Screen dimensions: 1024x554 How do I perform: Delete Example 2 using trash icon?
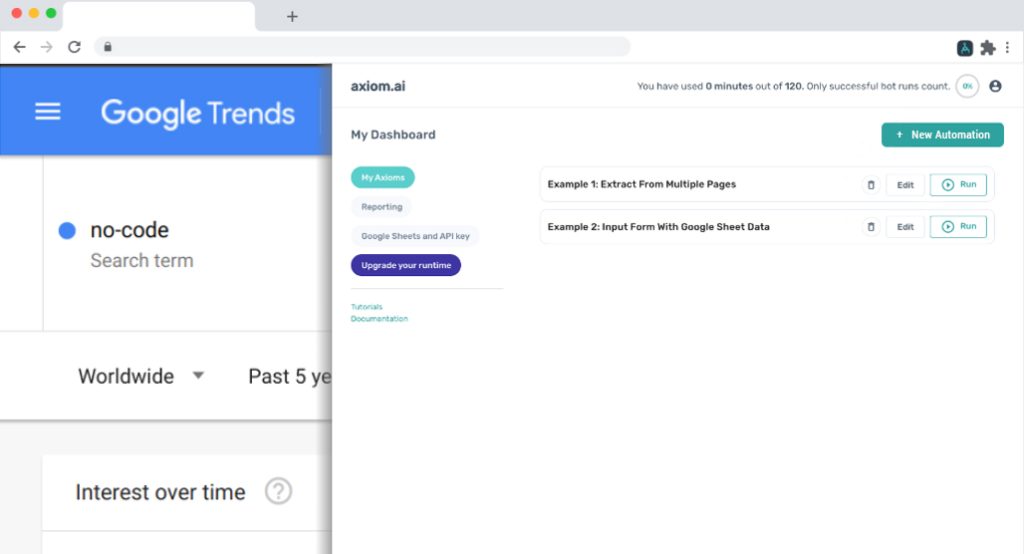871,227
